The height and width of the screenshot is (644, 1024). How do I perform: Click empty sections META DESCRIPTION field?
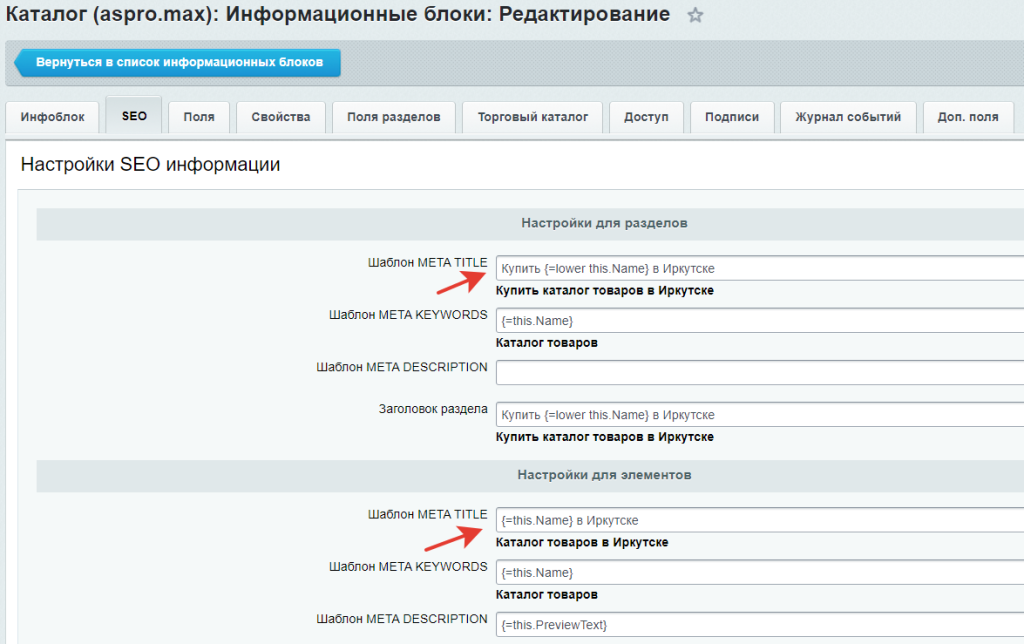[x=760, y=373]
